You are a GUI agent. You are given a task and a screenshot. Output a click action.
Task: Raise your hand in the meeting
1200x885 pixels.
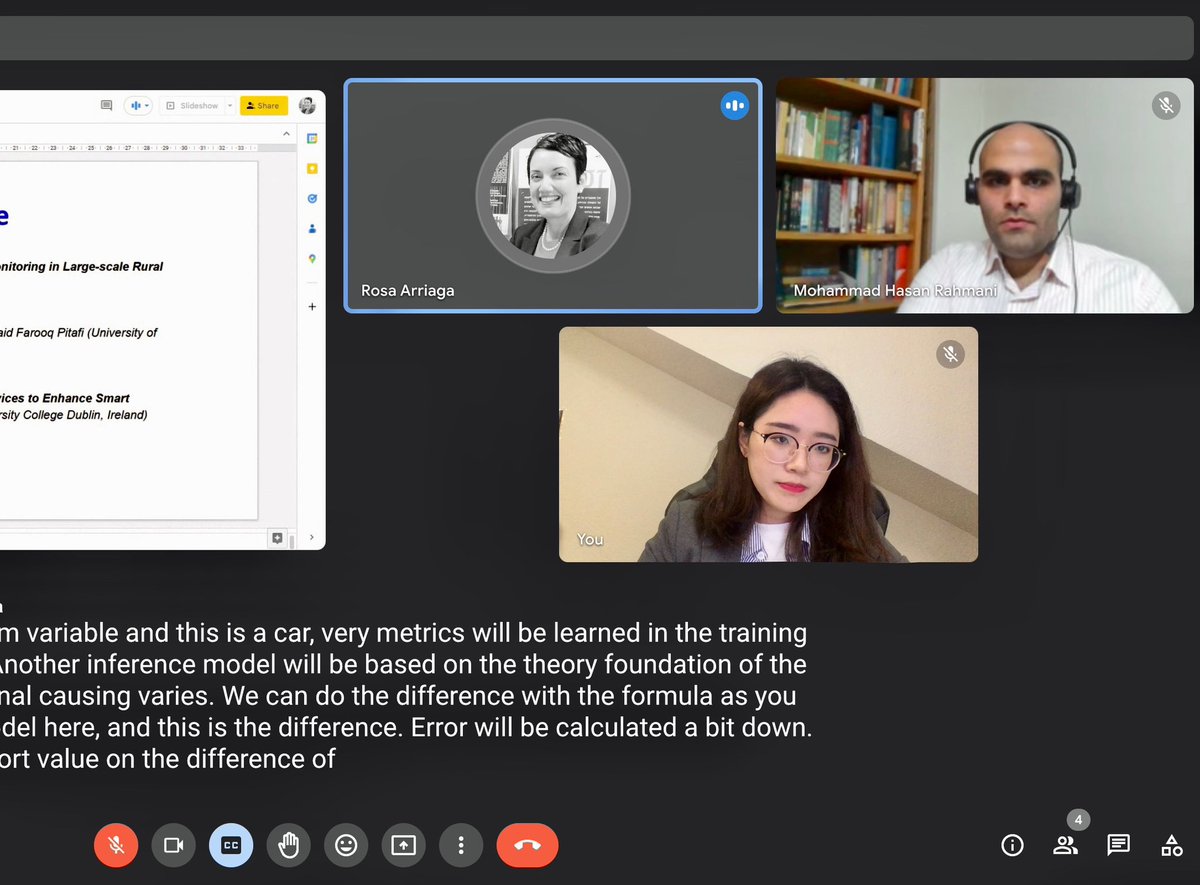tap(288, 845)
